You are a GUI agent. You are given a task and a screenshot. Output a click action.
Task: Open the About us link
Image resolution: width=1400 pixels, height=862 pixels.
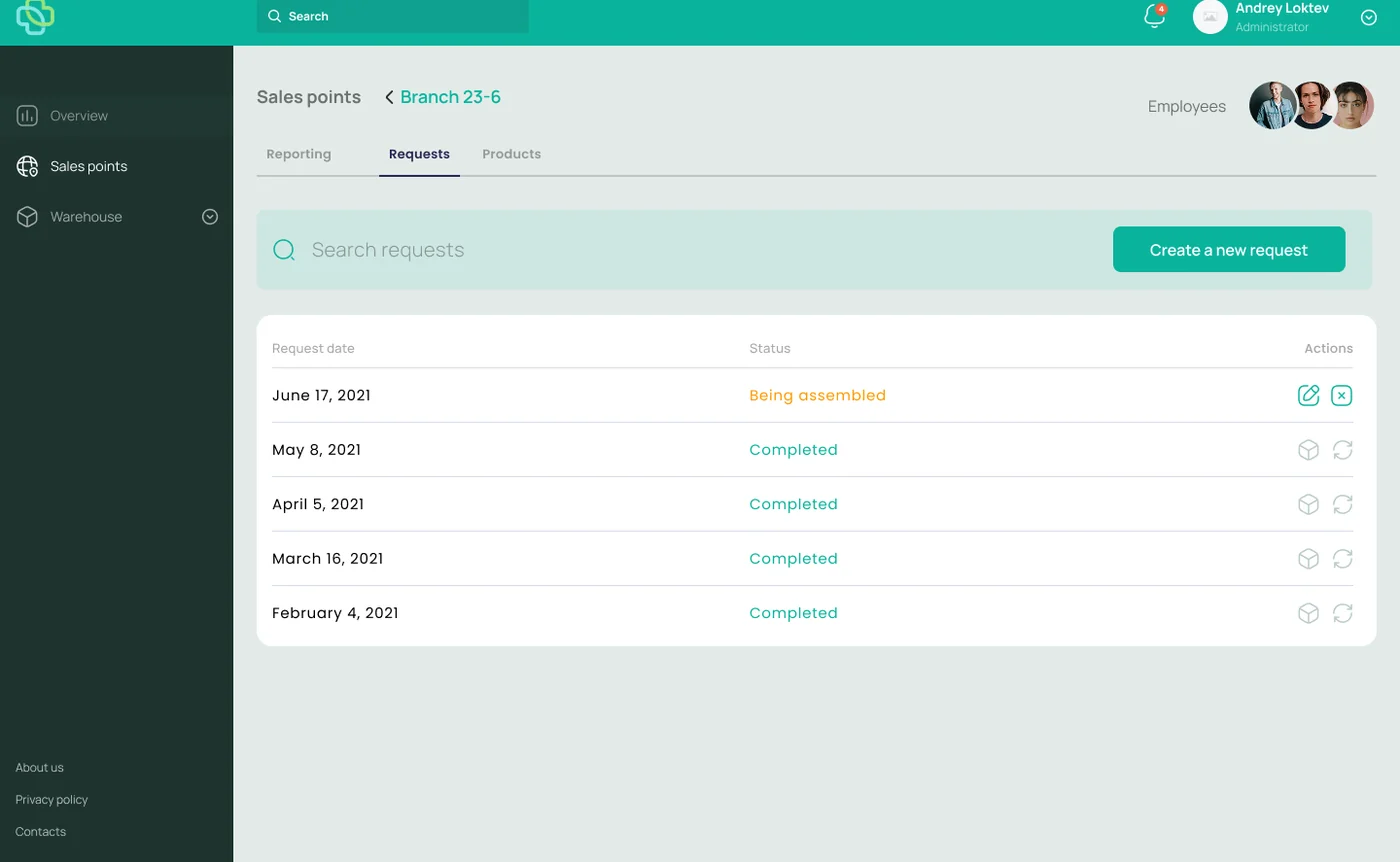coord(39,768)
